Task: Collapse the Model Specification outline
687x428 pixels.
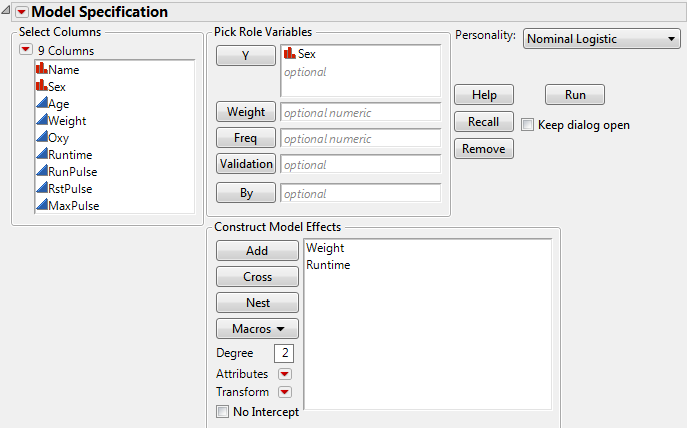Action: [x=21, y=12]
